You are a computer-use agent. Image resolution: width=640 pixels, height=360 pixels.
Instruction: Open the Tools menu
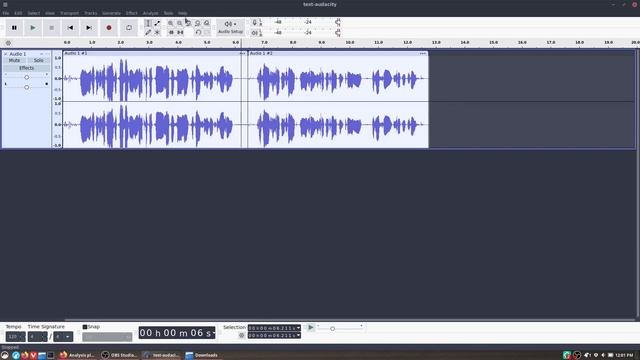point(168,13)
